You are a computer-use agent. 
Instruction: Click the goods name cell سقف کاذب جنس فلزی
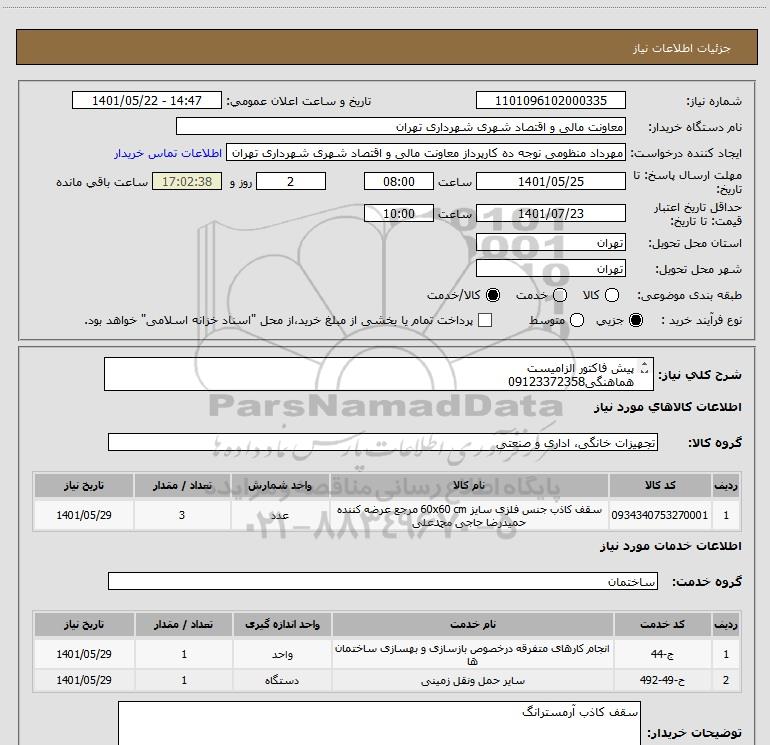(x=469, y=515)
